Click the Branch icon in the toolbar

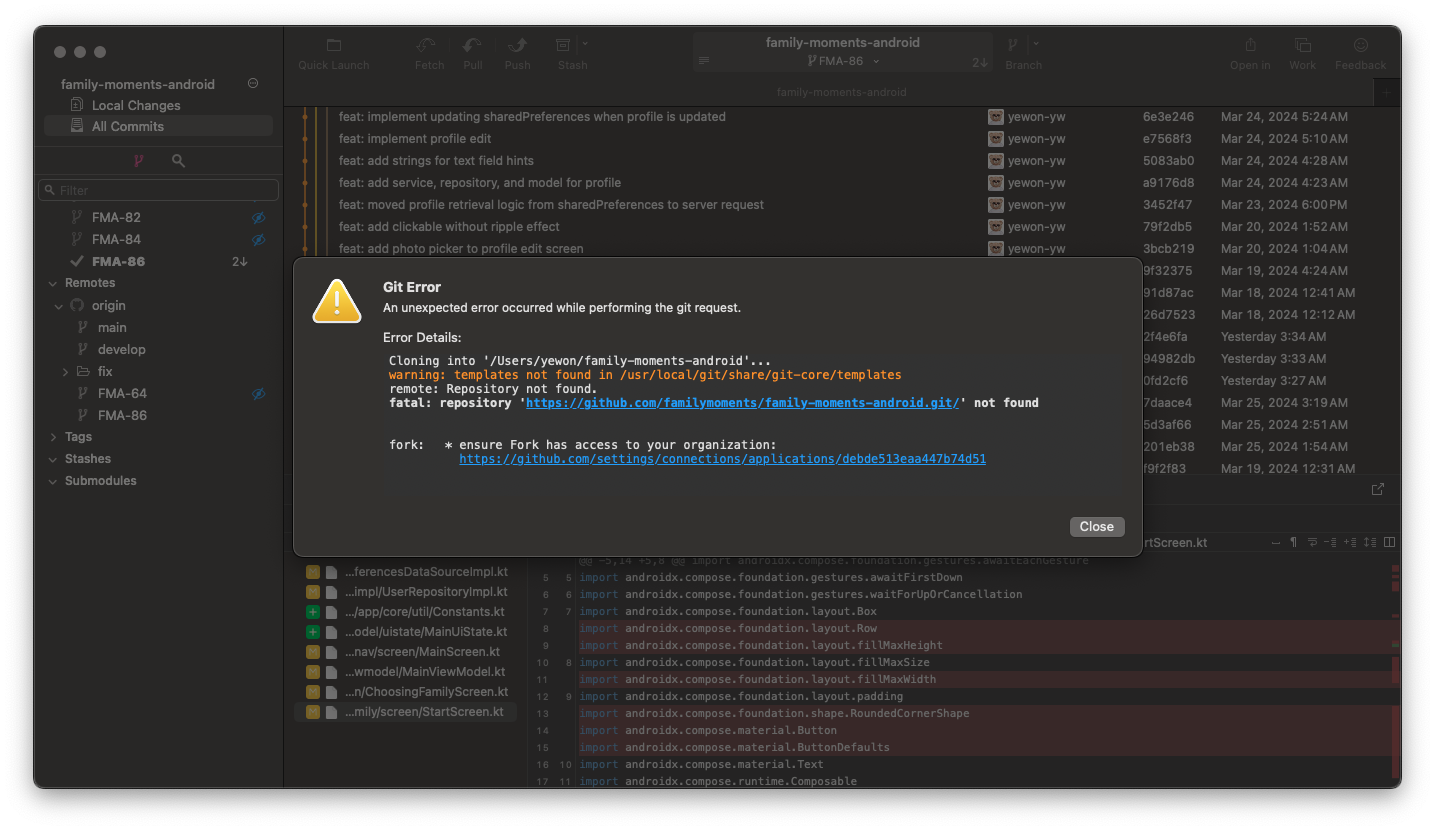tap(1013, 45)
